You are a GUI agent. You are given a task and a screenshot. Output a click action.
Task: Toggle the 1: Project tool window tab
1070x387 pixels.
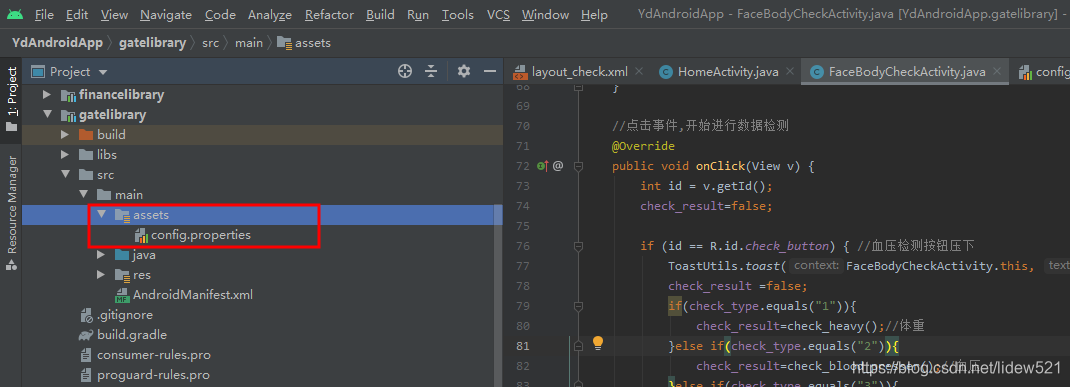pos(12,100)
